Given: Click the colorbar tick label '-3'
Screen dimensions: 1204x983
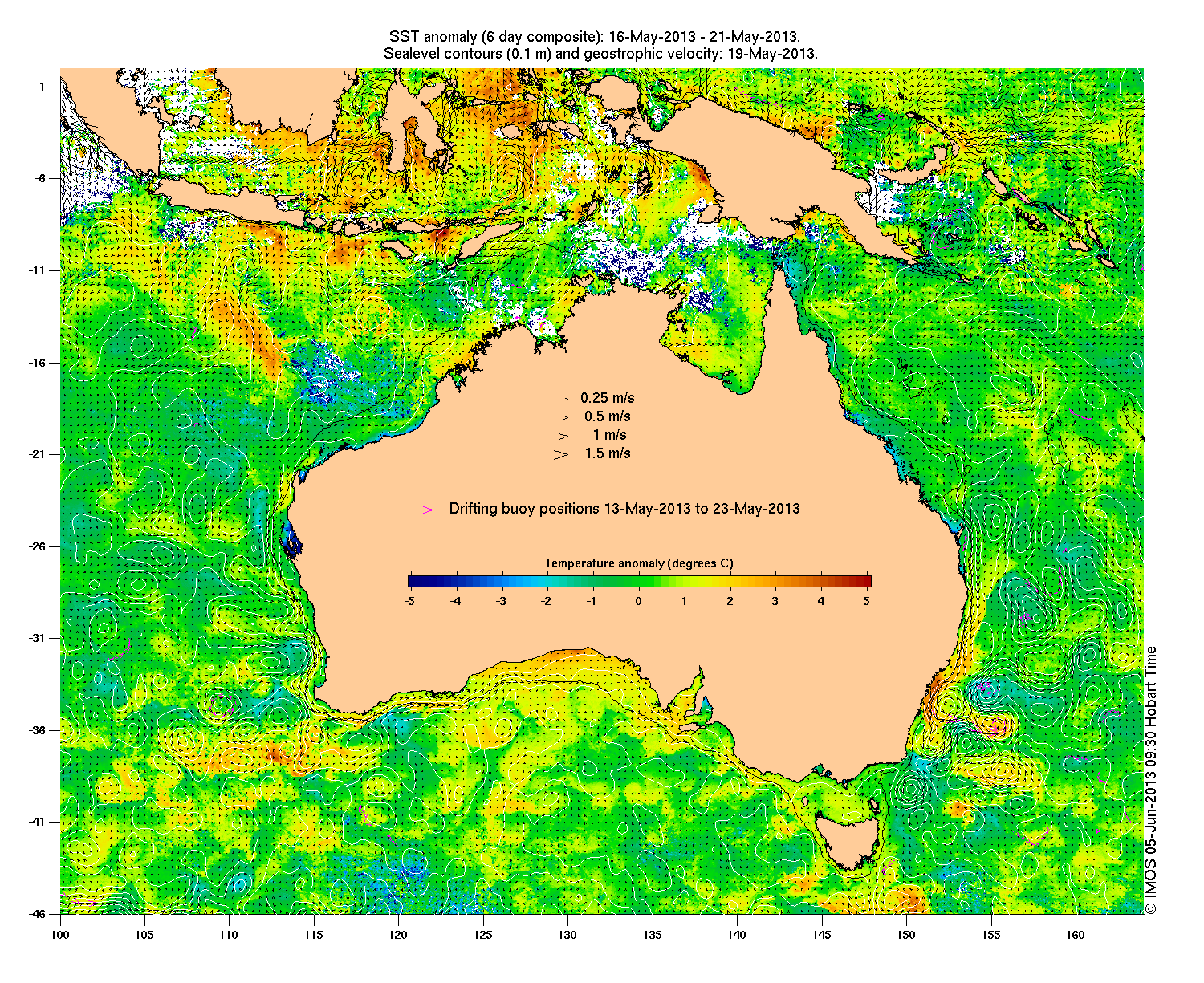Looking at the screenshot, I should [501, 600].
